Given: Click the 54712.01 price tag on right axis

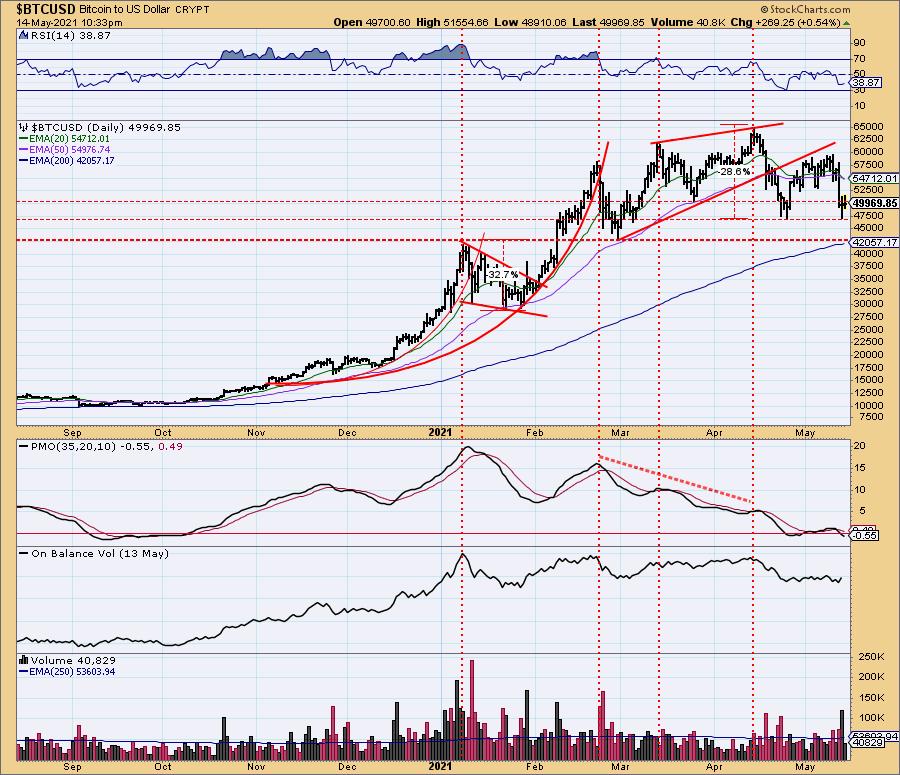Looking at the screenshot, I should pos(875,179).
